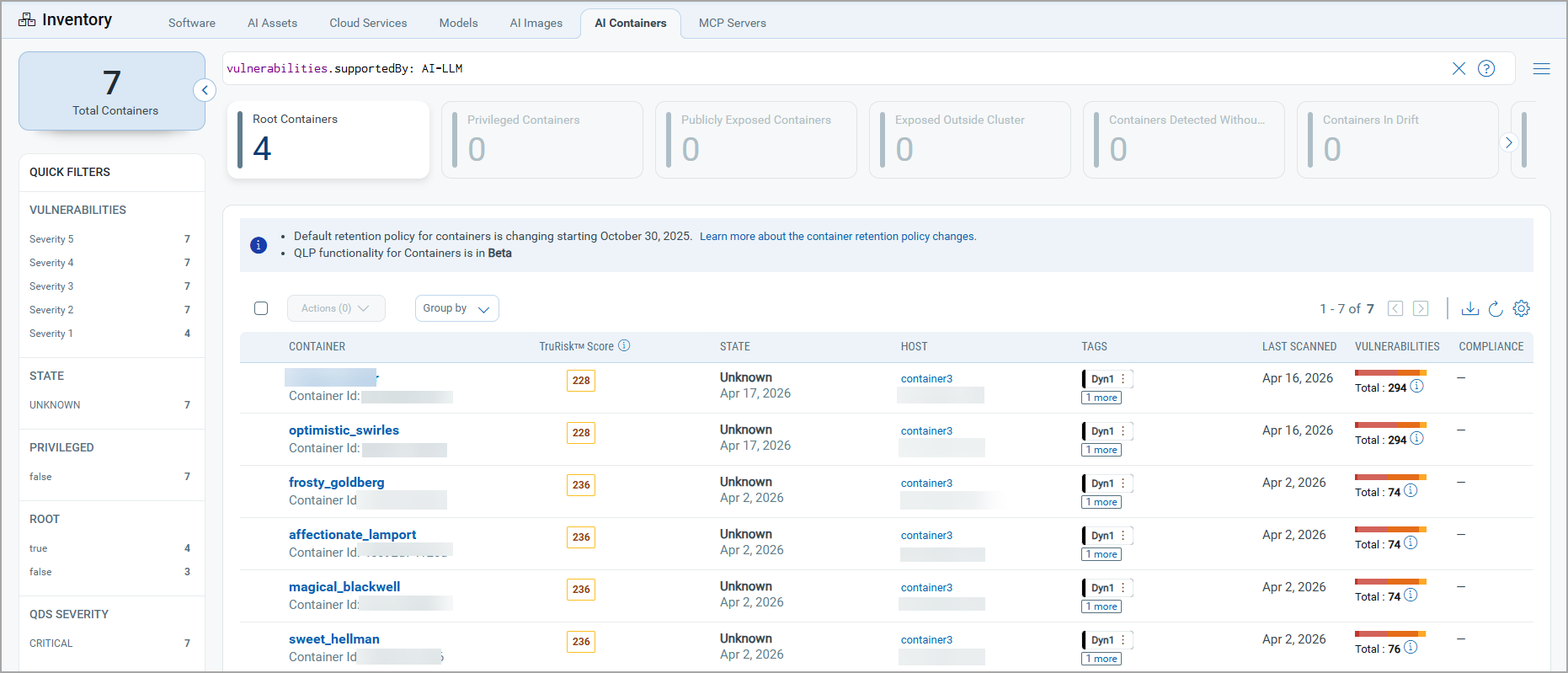Open the Cloud Services tab
This screenshot has width=1568, height=673.
[x=368, y=23]
